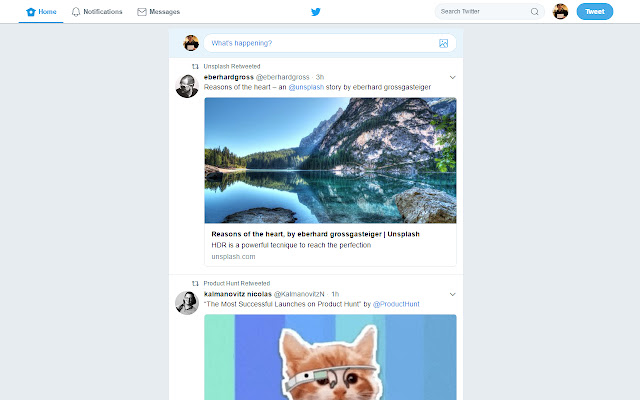
Task: Open Product Hunt Retweeted label
Action: click(237, 283)
